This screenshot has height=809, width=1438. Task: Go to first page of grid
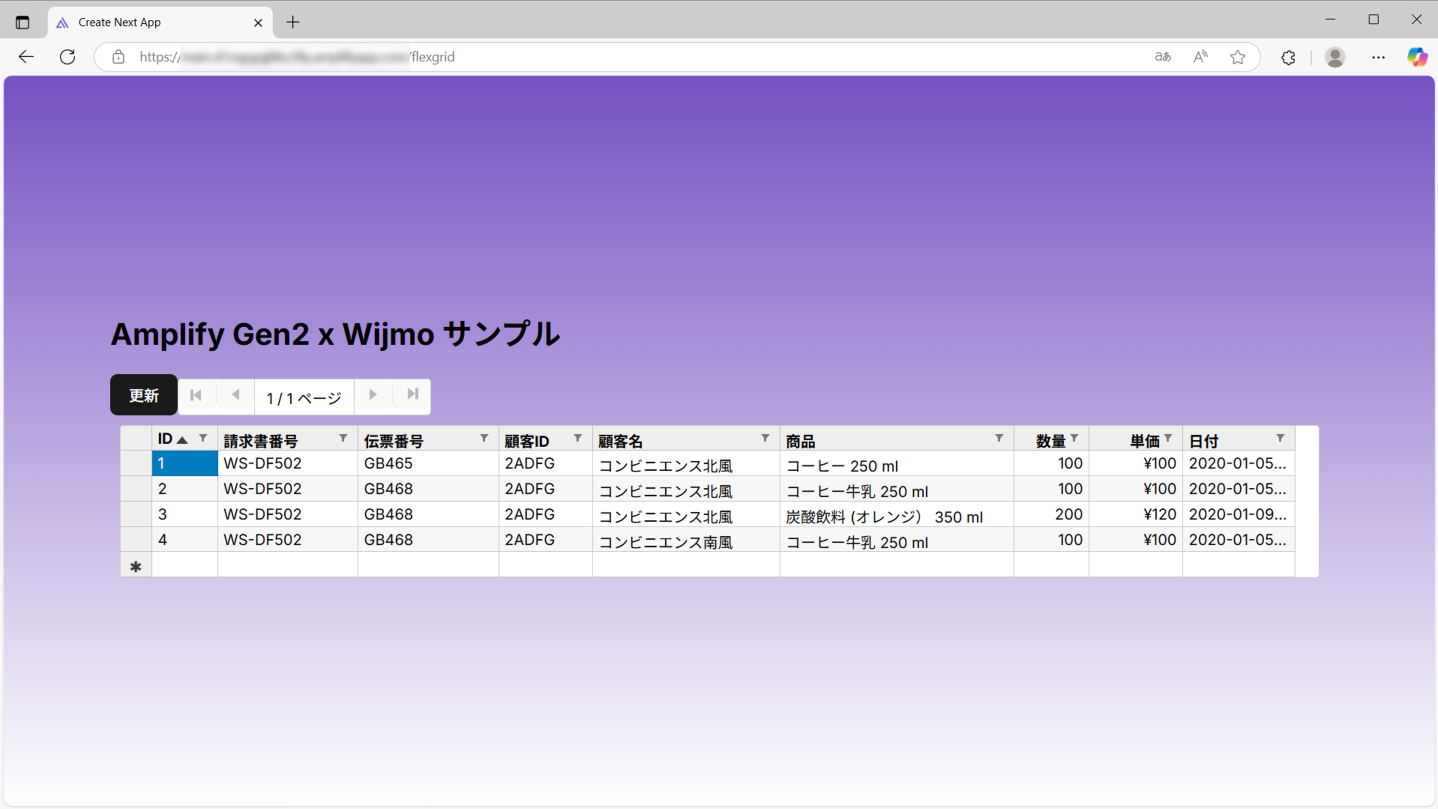pos(196,396)
